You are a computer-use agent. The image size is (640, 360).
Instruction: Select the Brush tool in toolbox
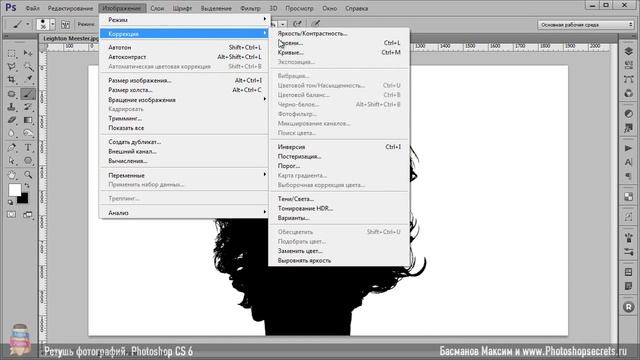(x=28, y=94)
